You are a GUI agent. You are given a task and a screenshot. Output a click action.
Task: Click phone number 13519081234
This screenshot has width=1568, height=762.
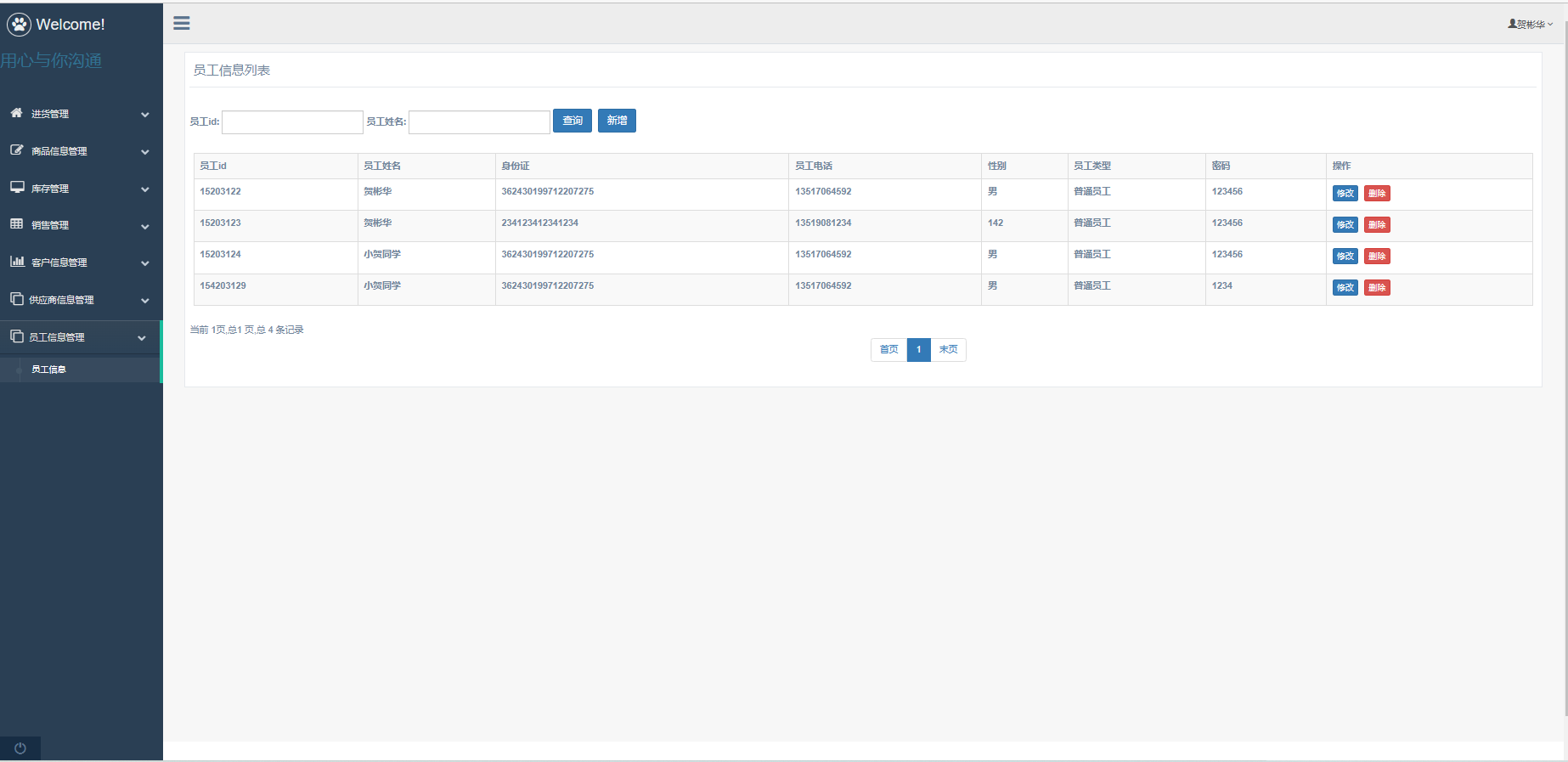823,223
